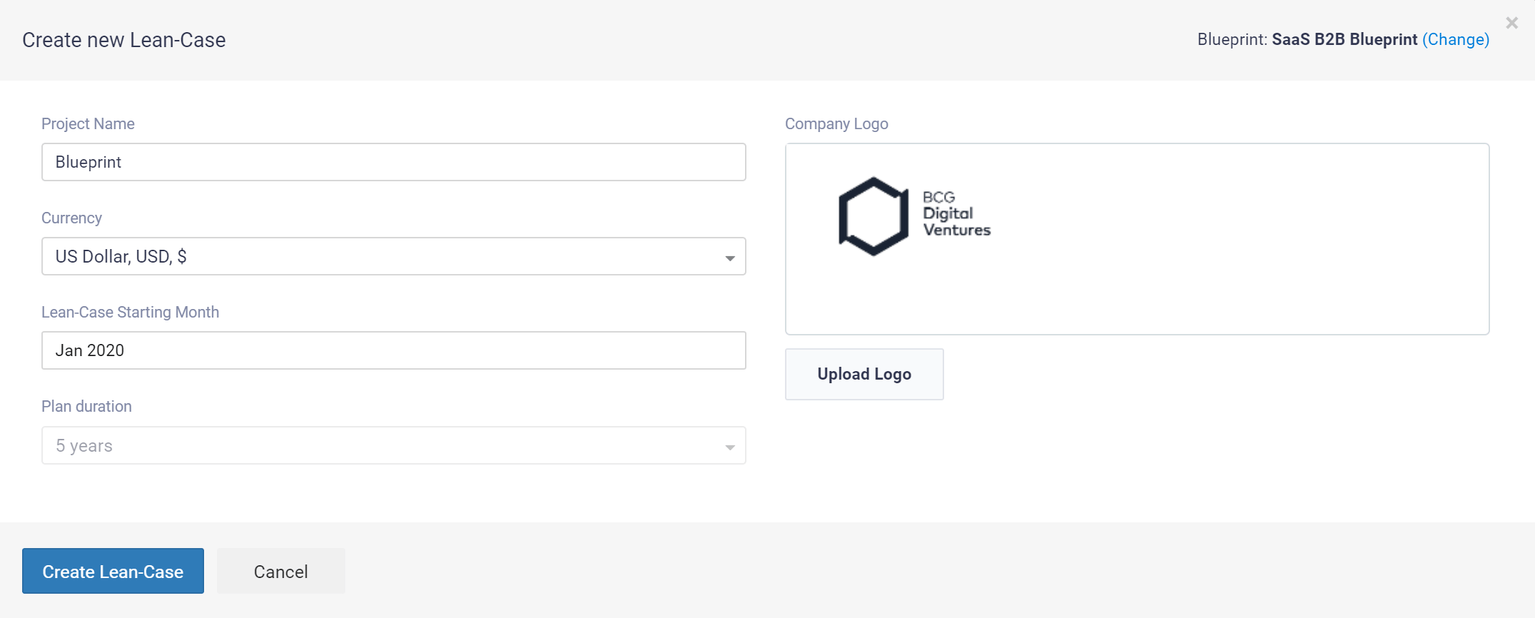Viewport: 1535px width, 618px height.
Task: Select the Currency selector caret
Action: (729, 256)
